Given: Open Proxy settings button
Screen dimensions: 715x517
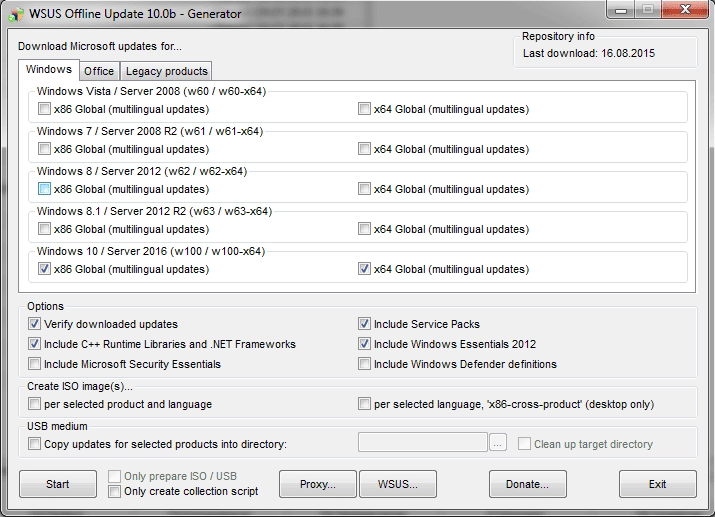Looking at the screenshot, I should (x=318, y=484).
